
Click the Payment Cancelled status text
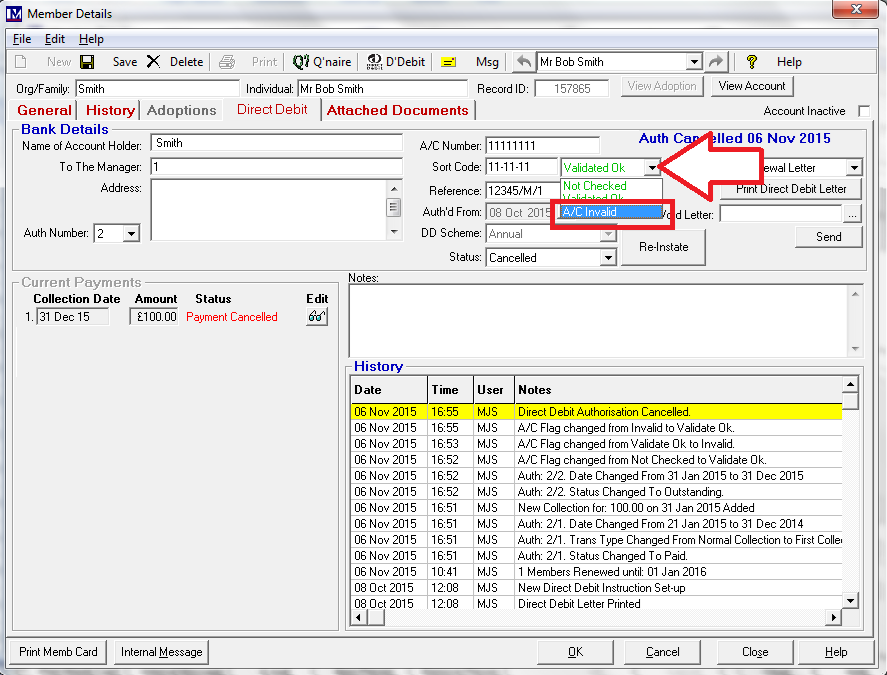pyautogui.click(x=232, y=317)
